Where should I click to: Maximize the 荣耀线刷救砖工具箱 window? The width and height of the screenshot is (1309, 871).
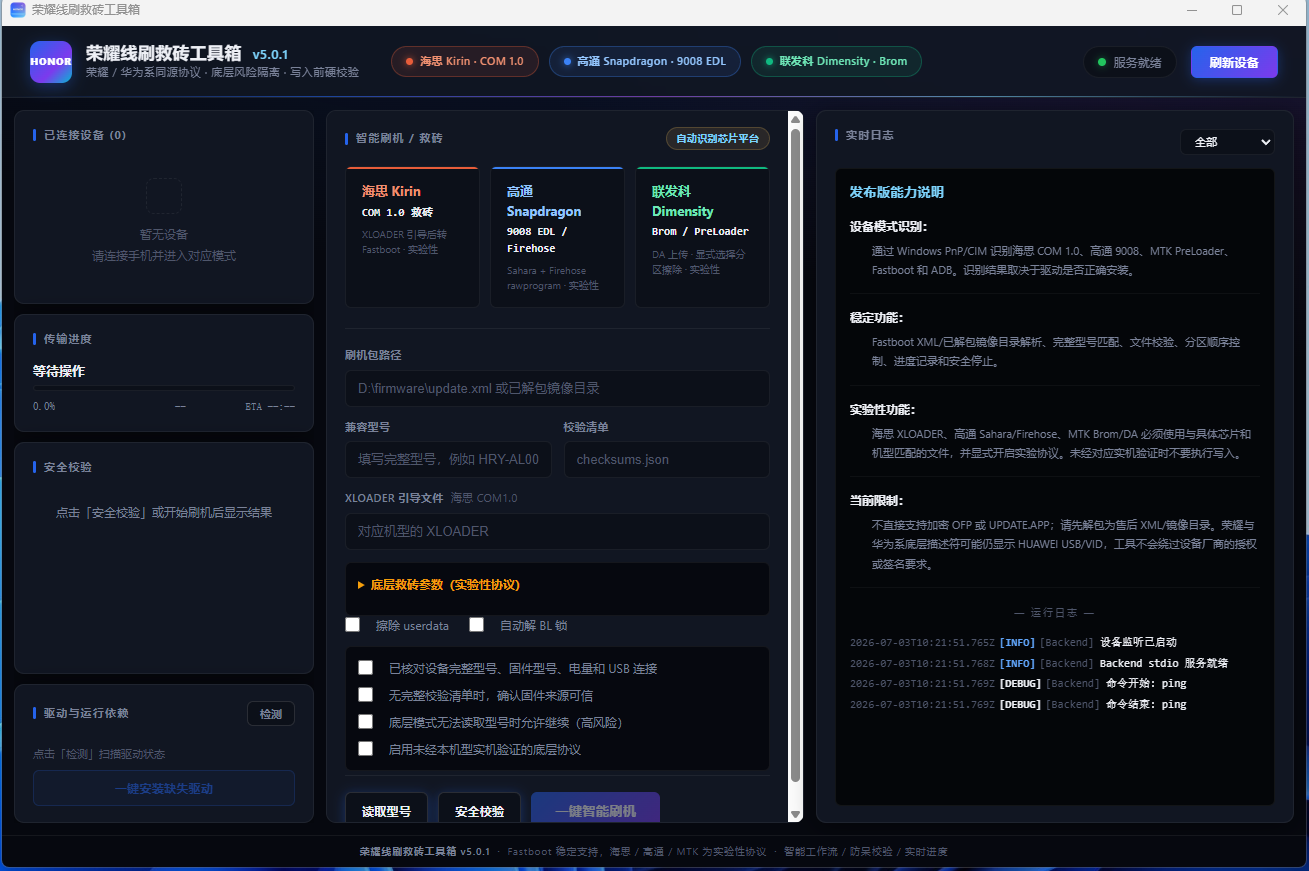(x=1237, y=10)
